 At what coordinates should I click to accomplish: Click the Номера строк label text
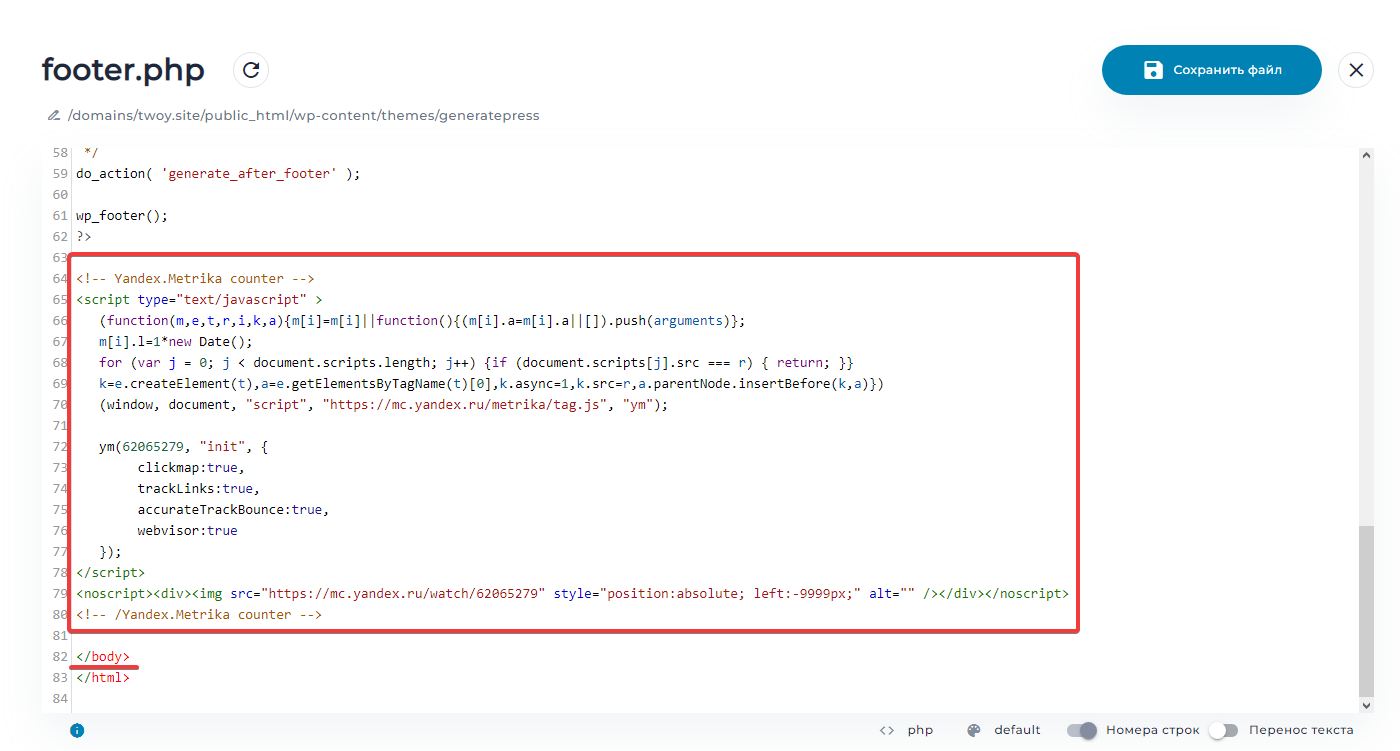pos(1153,730)
